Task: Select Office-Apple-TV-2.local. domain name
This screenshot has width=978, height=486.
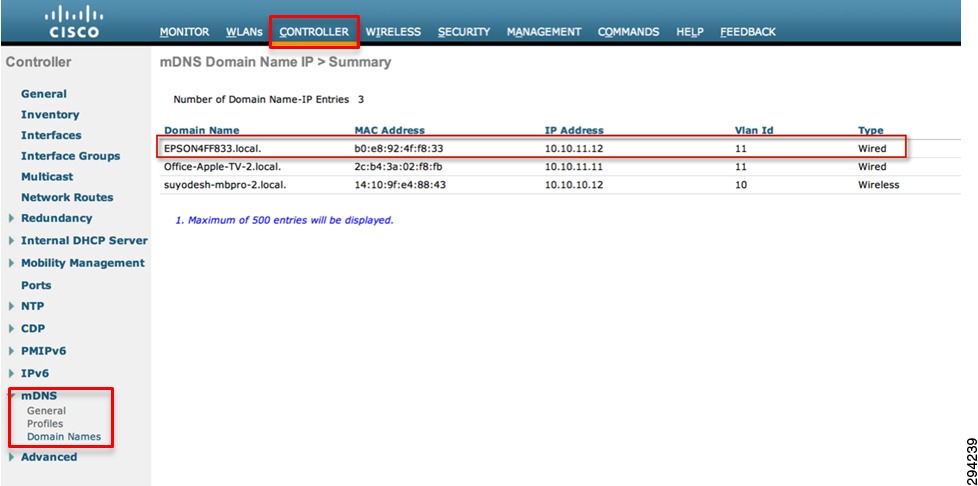Action: pos(221,167)
